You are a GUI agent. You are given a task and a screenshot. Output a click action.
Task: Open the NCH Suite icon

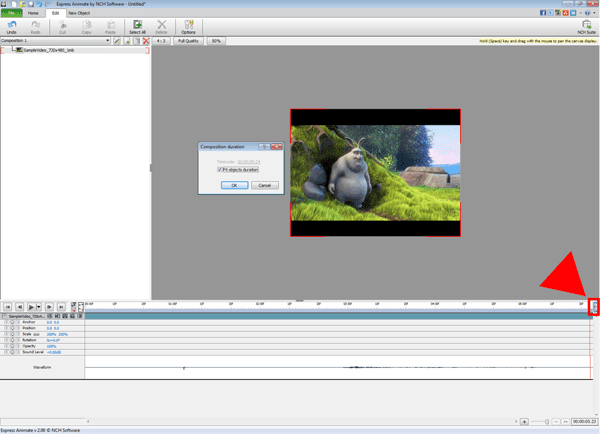tap(587, 24)
